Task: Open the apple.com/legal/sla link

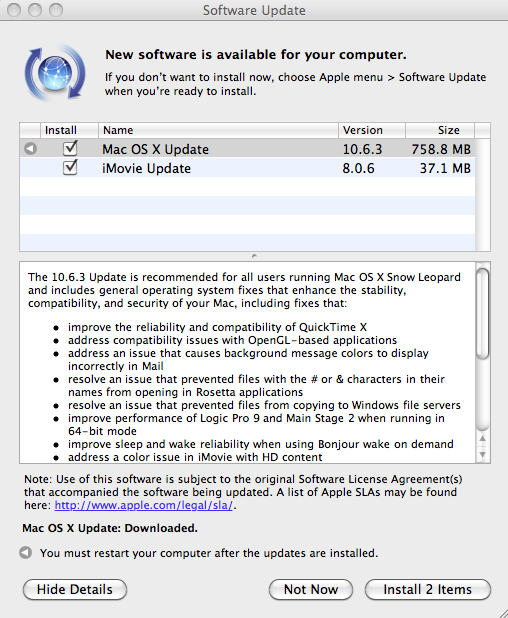Action: click(143, 505)
